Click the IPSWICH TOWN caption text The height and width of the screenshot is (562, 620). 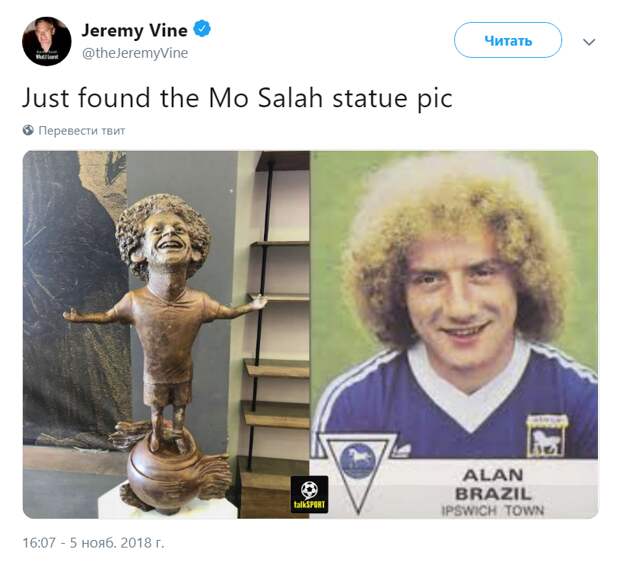493,510
